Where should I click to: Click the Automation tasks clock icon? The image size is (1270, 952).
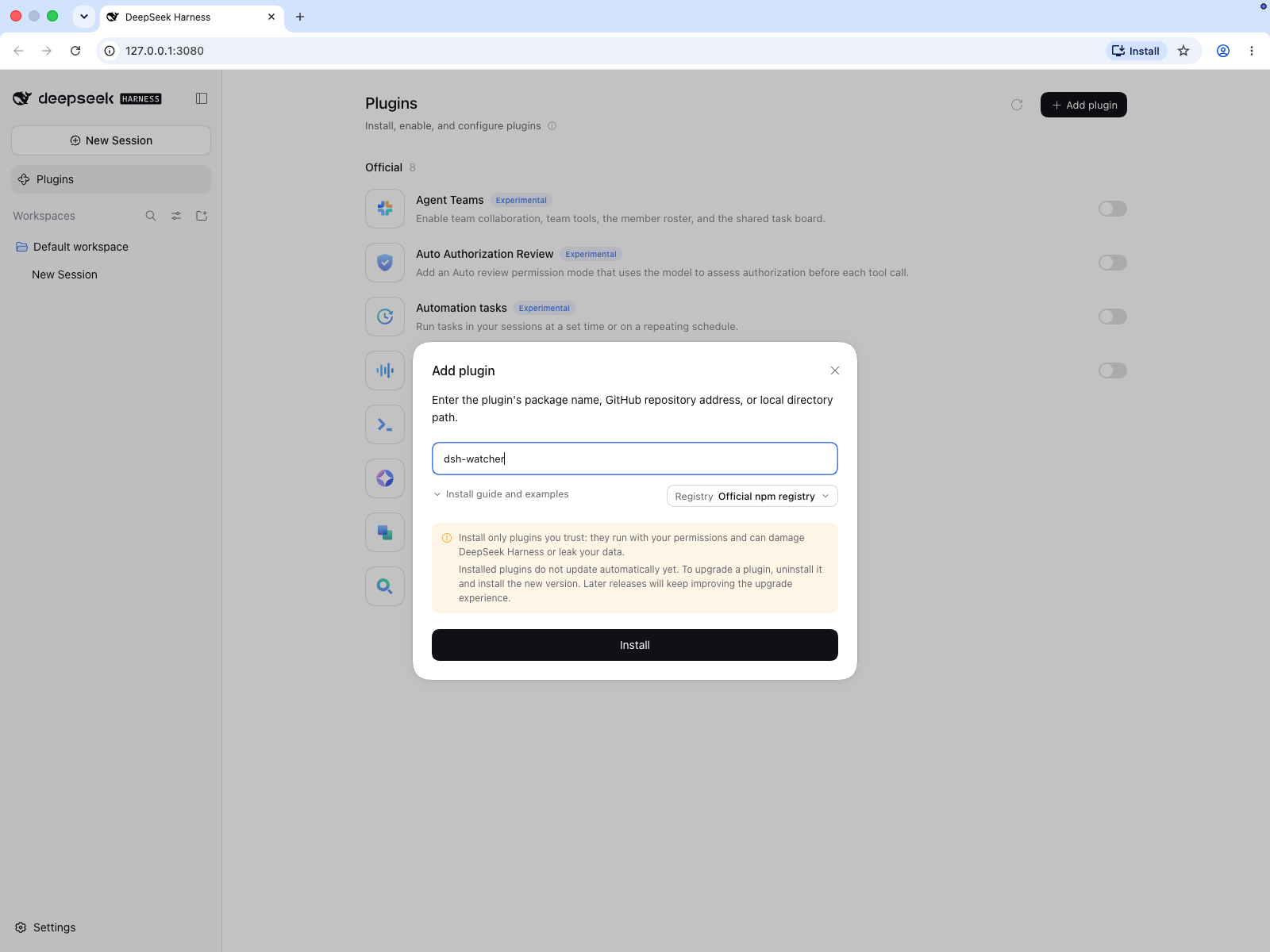coord(385,317)
